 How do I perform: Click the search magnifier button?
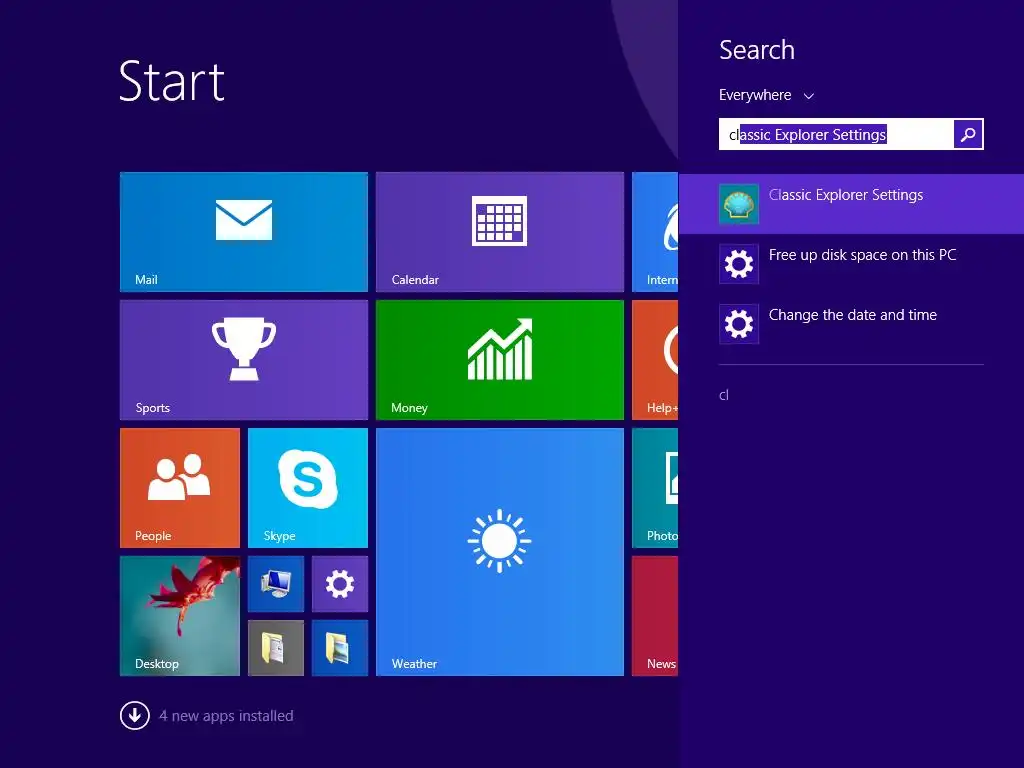click(x=968, y=134)
